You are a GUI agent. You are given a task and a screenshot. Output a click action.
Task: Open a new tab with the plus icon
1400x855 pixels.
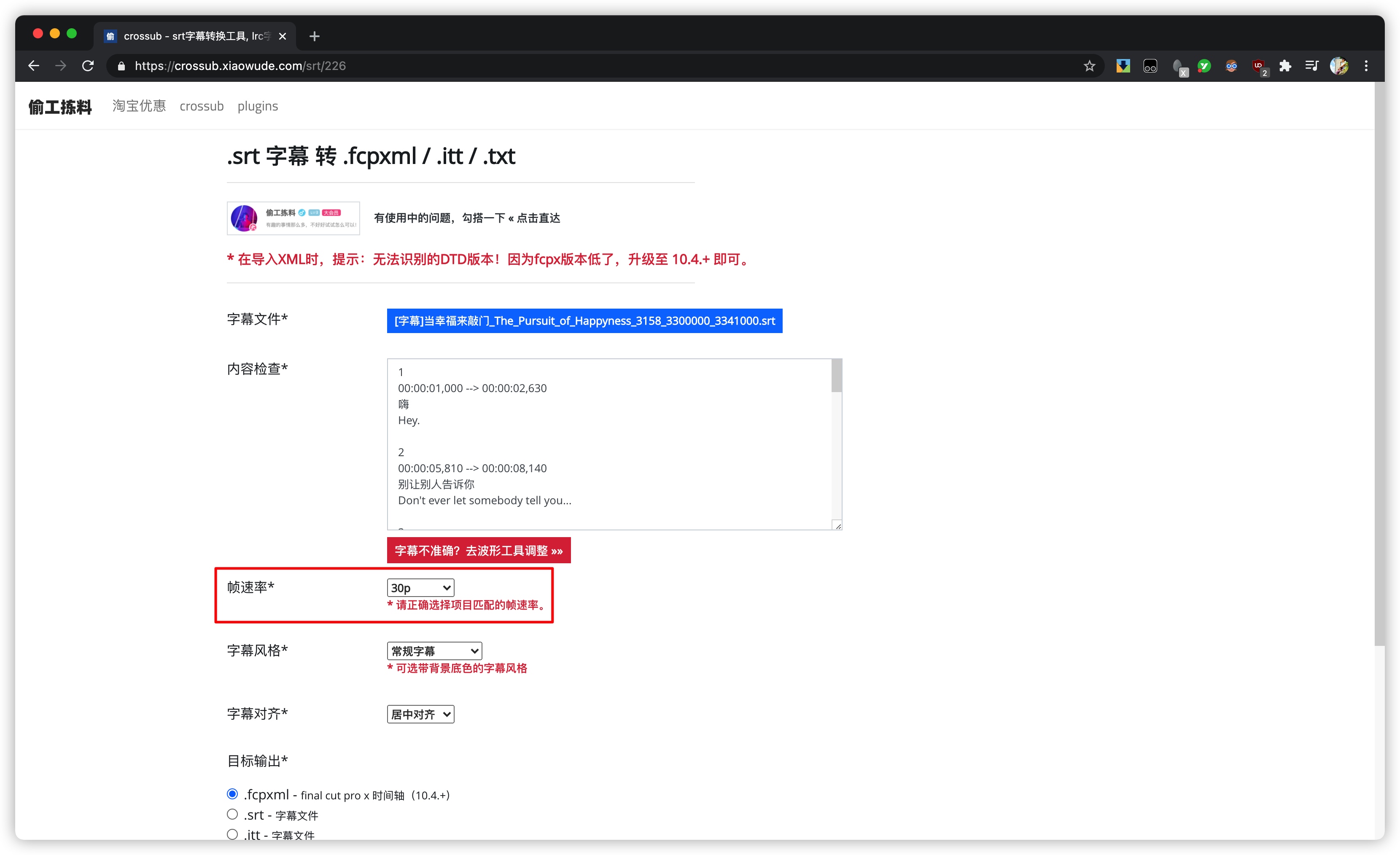tap(314, 36)
